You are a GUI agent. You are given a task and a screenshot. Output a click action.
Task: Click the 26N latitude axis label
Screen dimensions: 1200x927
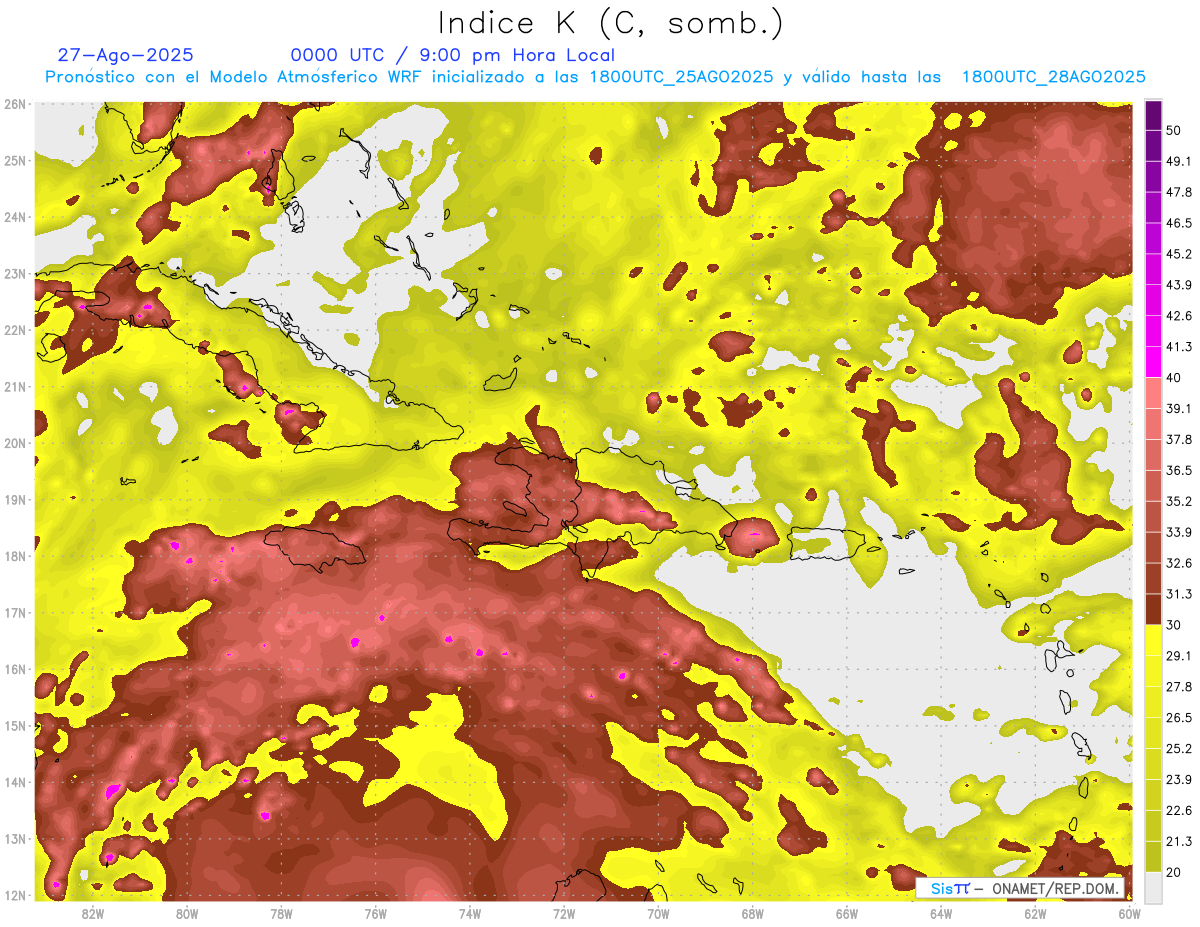point(15,104)
